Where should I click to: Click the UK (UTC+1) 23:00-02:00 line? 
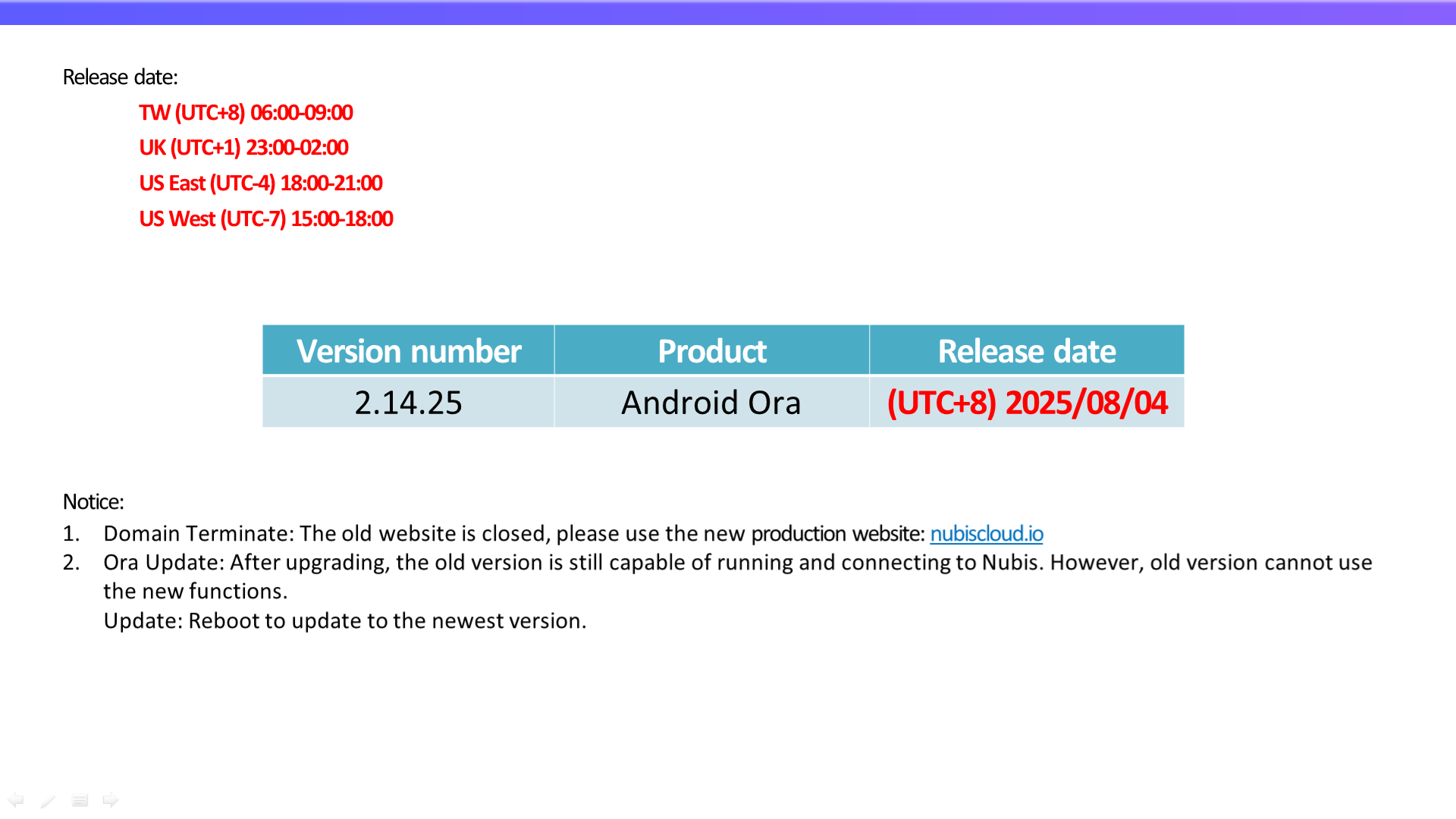tap(243, 148)
